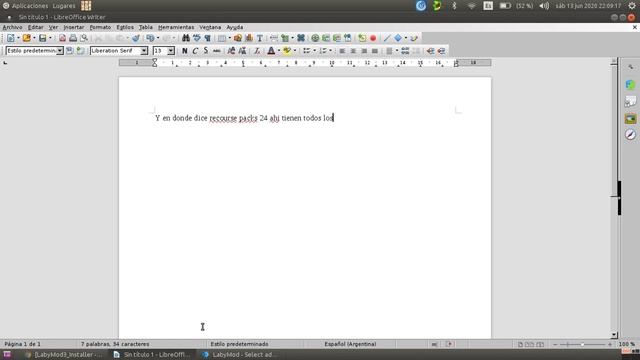
Task: Insert chart icon in toolbar
Action: [249, 38]
